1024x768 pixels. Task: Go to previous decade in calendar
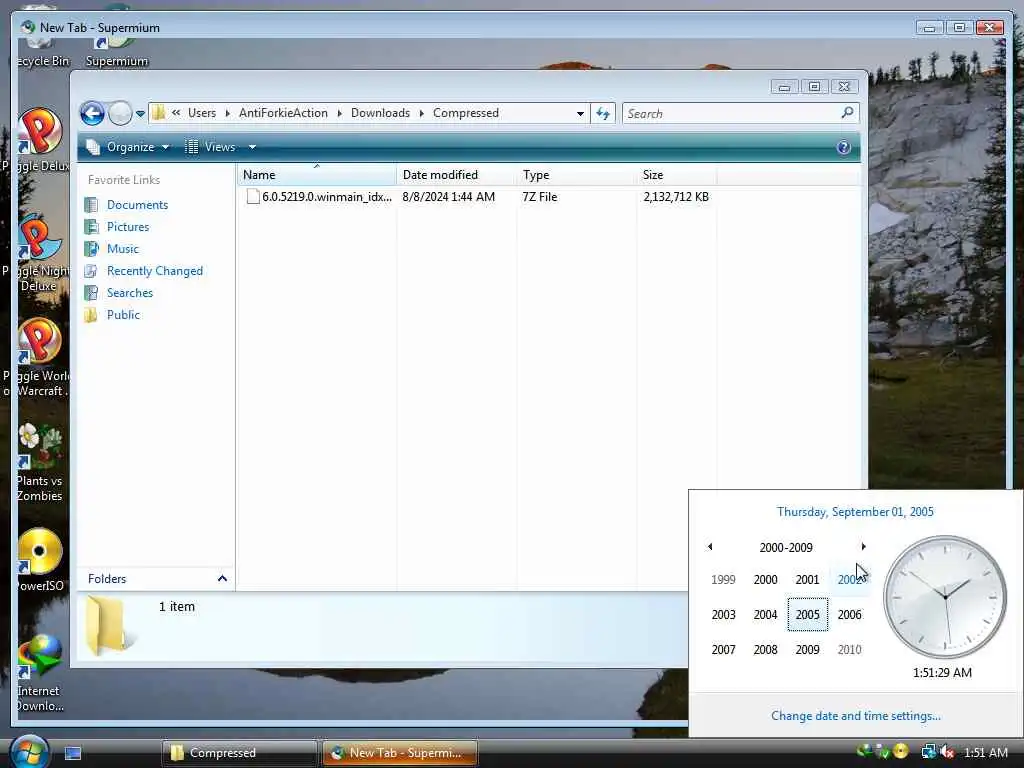(x=710, y=547)
